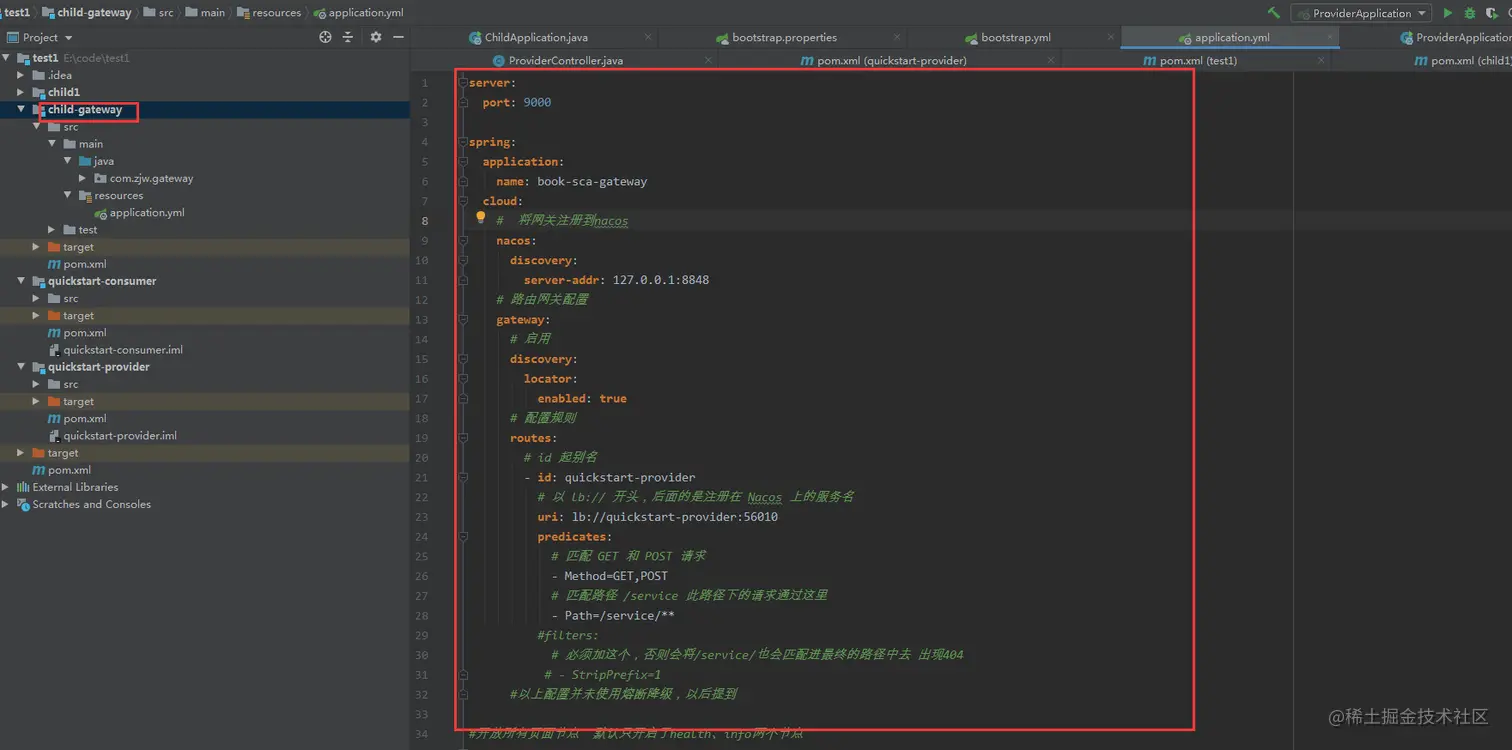Click orange target folder icon under child-gateway
This screenshot has width=1512, height=750.
point(54,247)
